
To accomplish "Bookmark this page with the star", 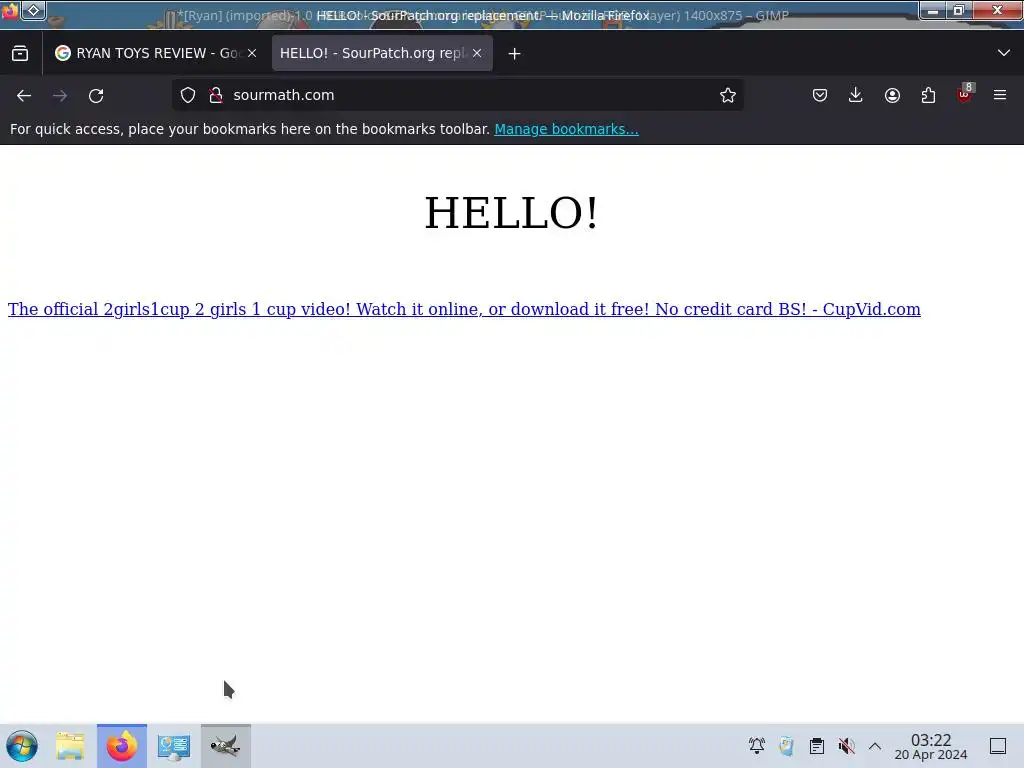I will pos(728,95).
